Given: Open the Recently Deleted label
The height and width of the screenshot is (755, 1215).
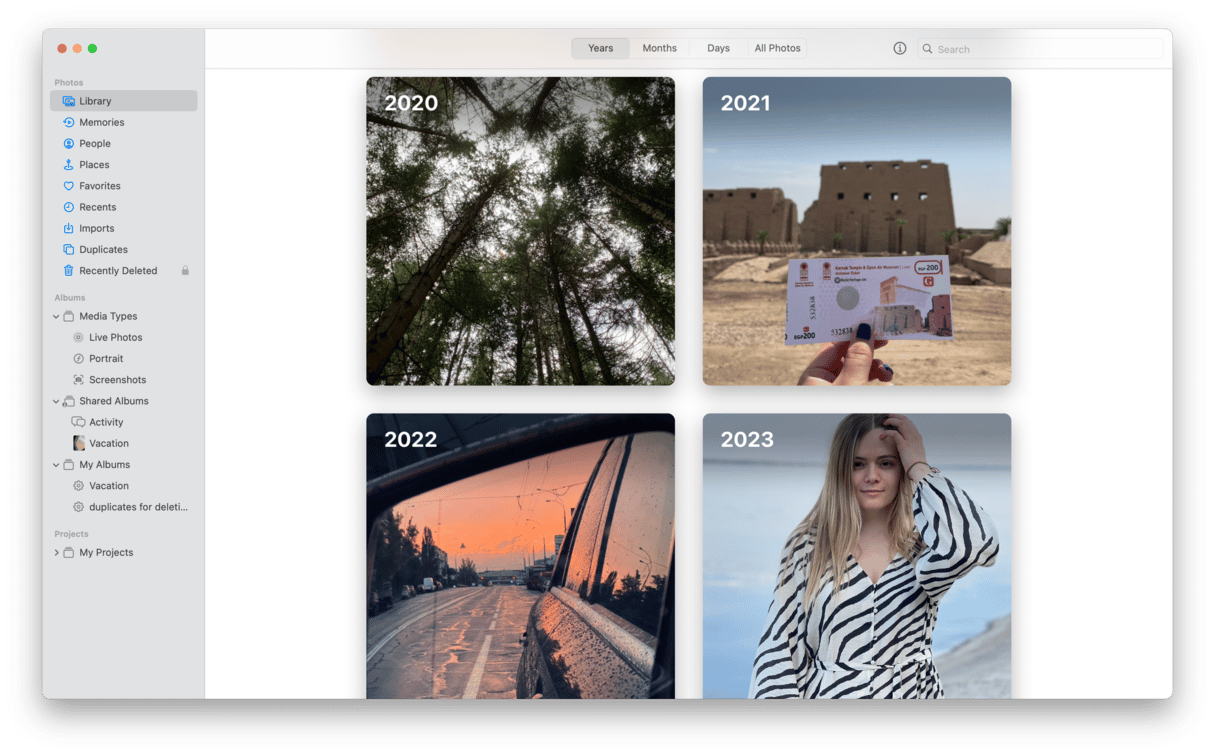Looking at the screenshot, I should point(118,271).
